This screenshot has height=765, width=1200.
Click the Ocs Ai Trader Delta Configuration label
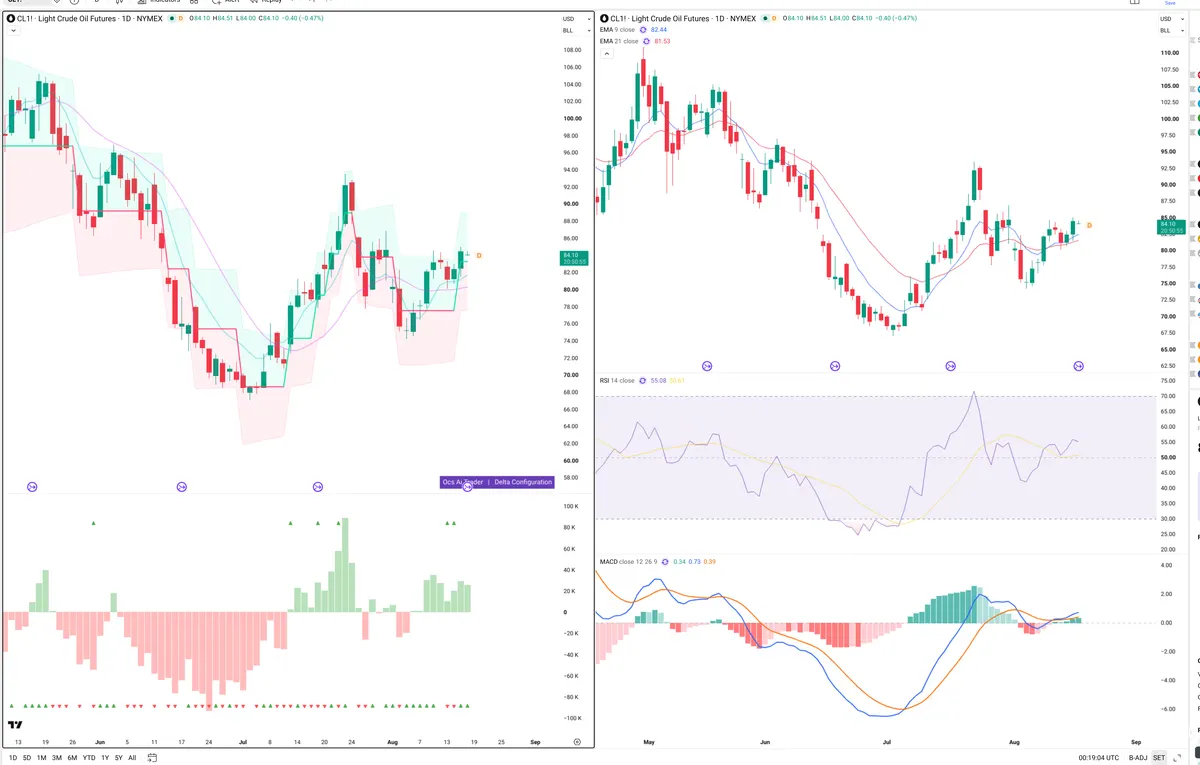[x=497, y=482]
